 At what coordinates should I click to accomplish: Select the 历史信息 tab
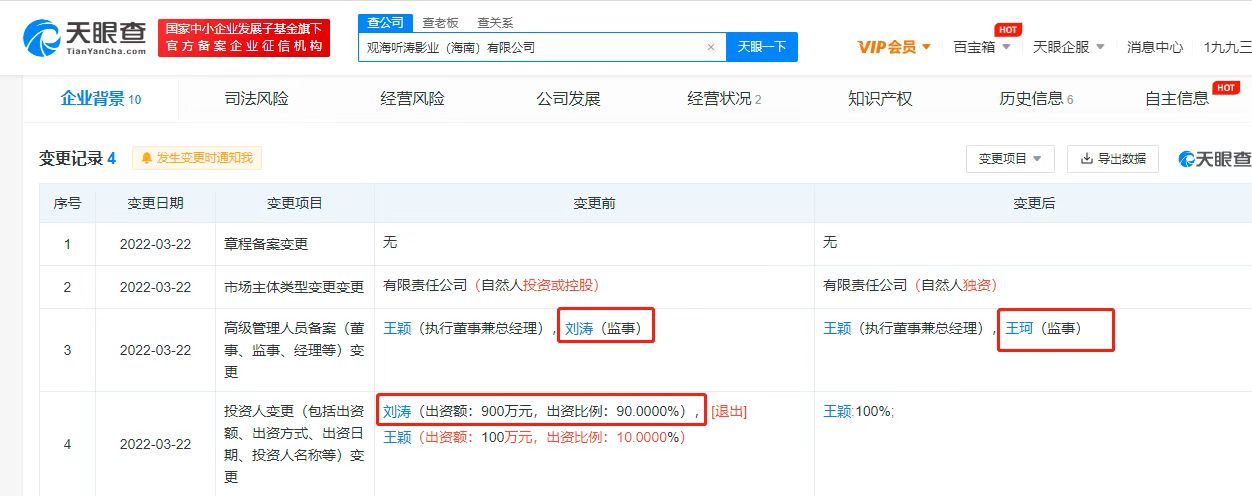(x=1036, y=98)
